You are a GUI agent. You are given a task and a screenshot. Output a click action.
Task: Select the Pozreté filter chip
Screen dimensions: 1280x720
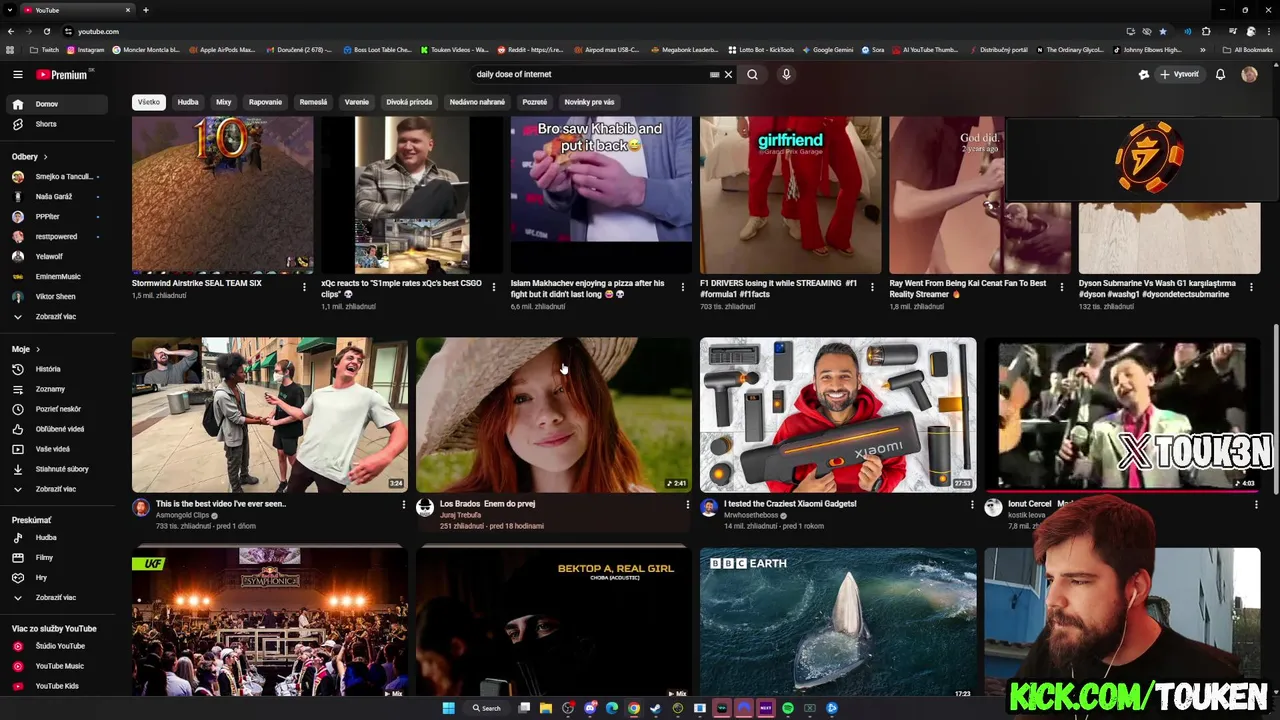coord(535,102)
